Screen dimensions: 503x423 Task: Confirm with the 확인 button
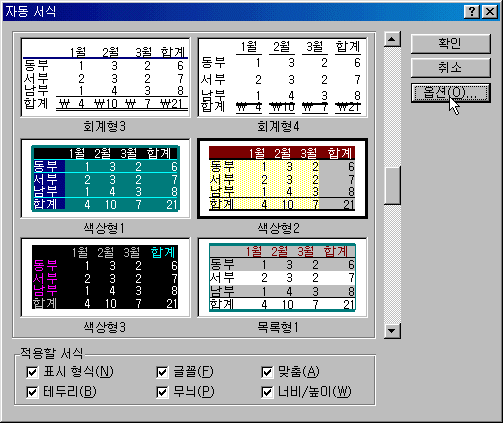450,43
